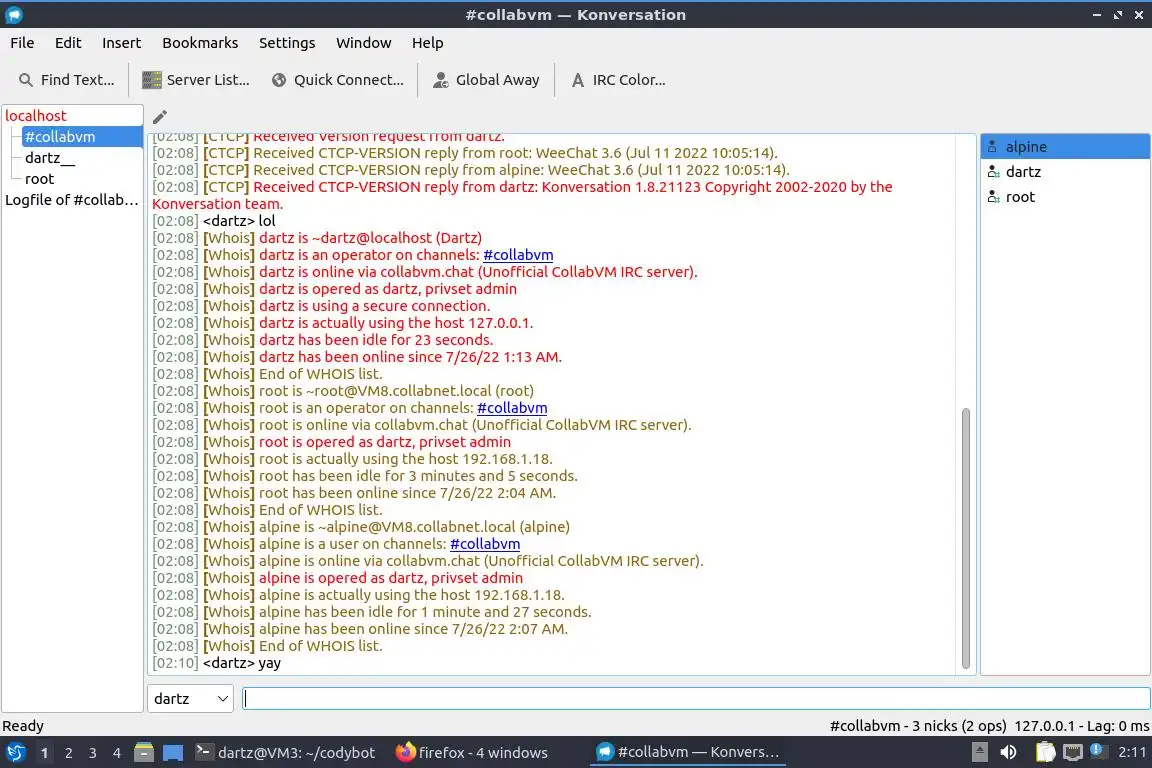Open Quick Connect dialog

(x=338, y=80)
